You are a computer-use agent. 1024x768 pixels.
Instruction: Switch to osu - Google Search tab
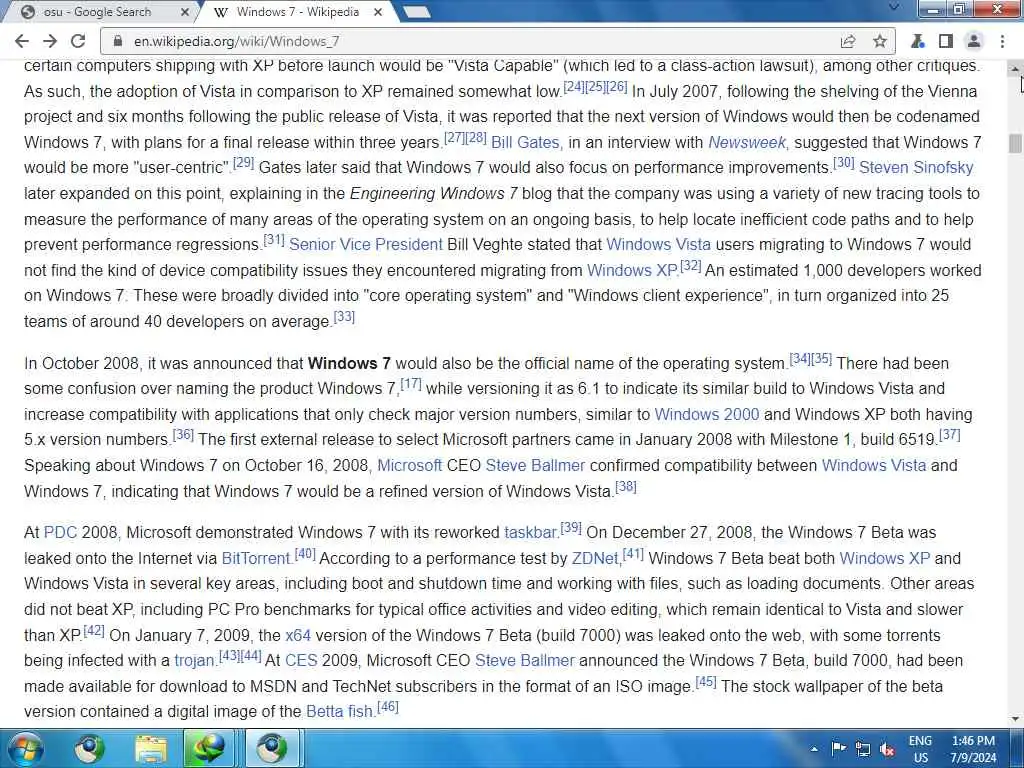click(x=98, y=12)
